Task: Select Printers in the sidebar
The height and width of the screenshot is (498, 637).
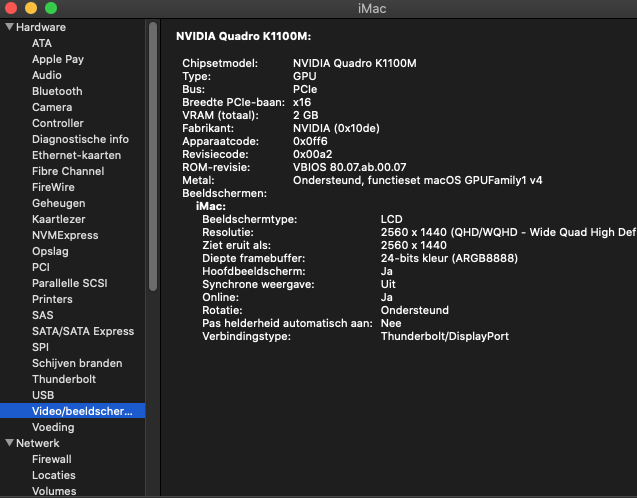Action: click(52, 299)
